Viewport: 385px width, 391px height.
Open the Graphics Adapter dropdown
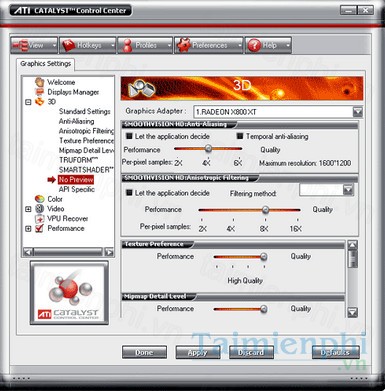point(358,112)
